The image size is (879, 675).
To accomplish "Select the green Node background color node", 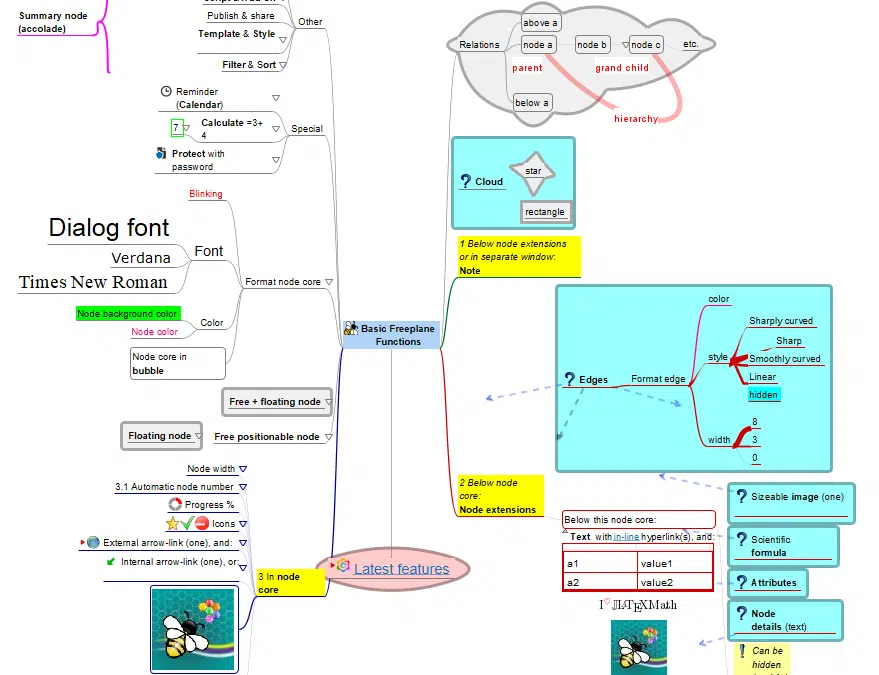I will tap(128, 314).
